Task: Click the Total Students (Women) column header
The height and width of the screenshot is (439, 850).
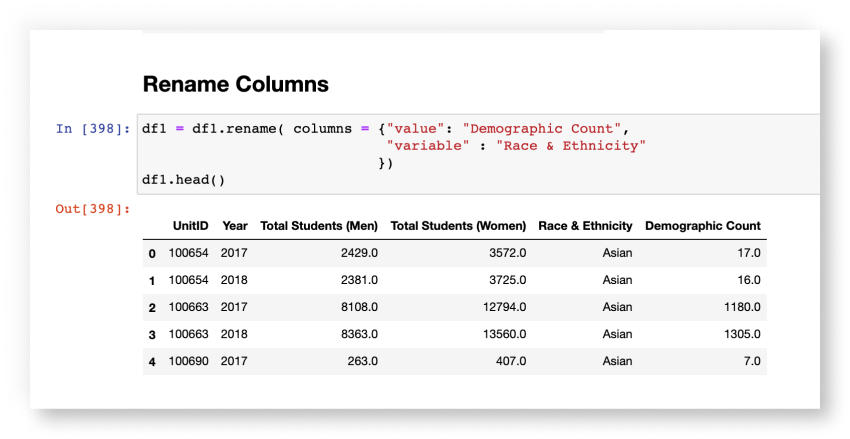Action: point(458,226)
